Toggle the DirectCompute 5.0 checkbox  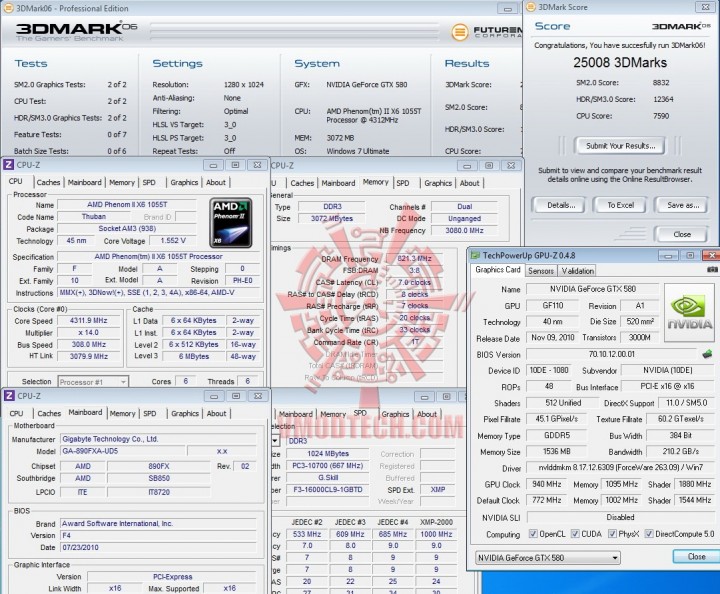pyautogui.click(x=649, y=534)
